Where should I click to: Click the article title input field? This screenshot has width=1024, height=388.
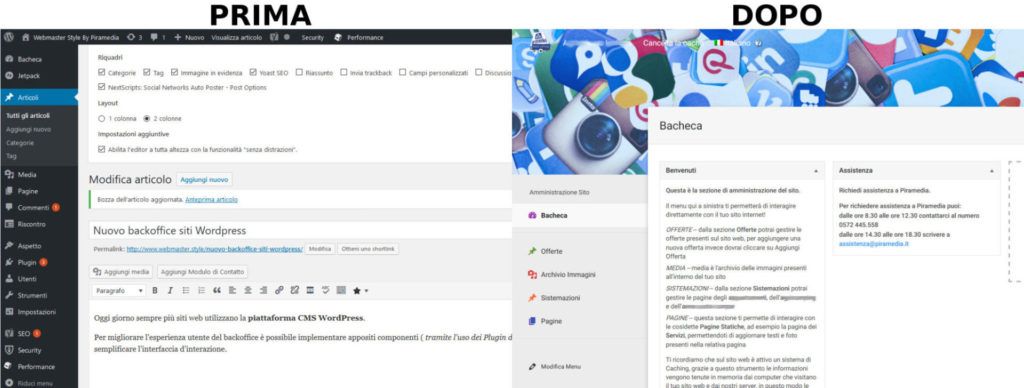click(300, 231)
